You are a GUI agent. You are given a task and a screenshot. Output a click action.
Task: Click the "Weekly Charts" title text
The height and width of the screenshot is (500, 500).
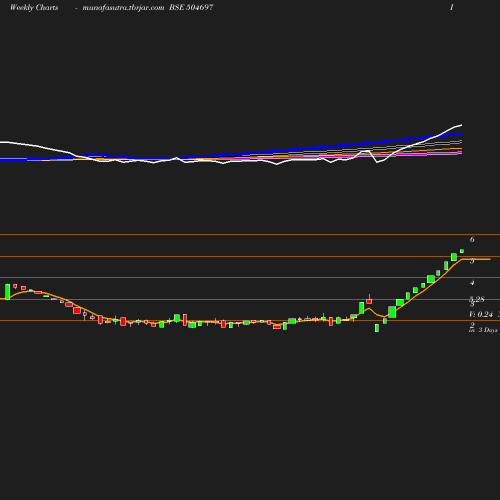pyautogui.click(x=34, y=7)
